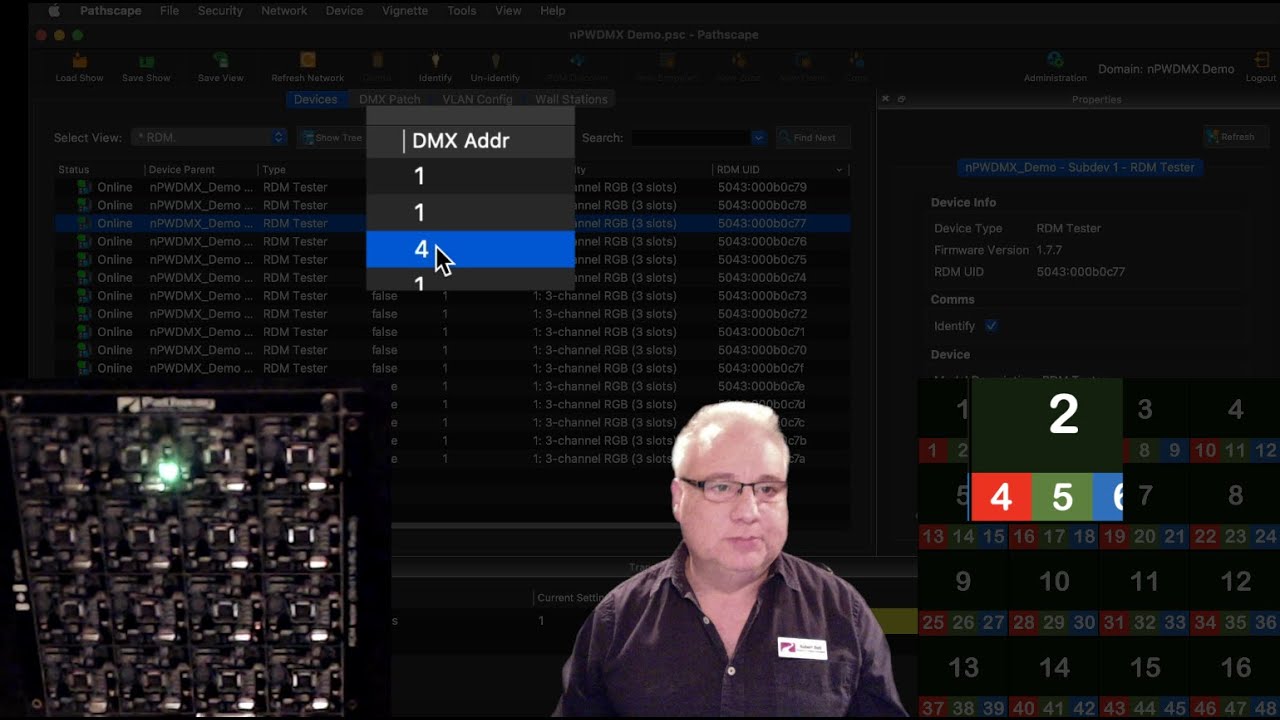Viewport: 1280px width, 720px height.
Task: Click the Identify lightbulb toolbar icon
Action: (x=435, y=61)
